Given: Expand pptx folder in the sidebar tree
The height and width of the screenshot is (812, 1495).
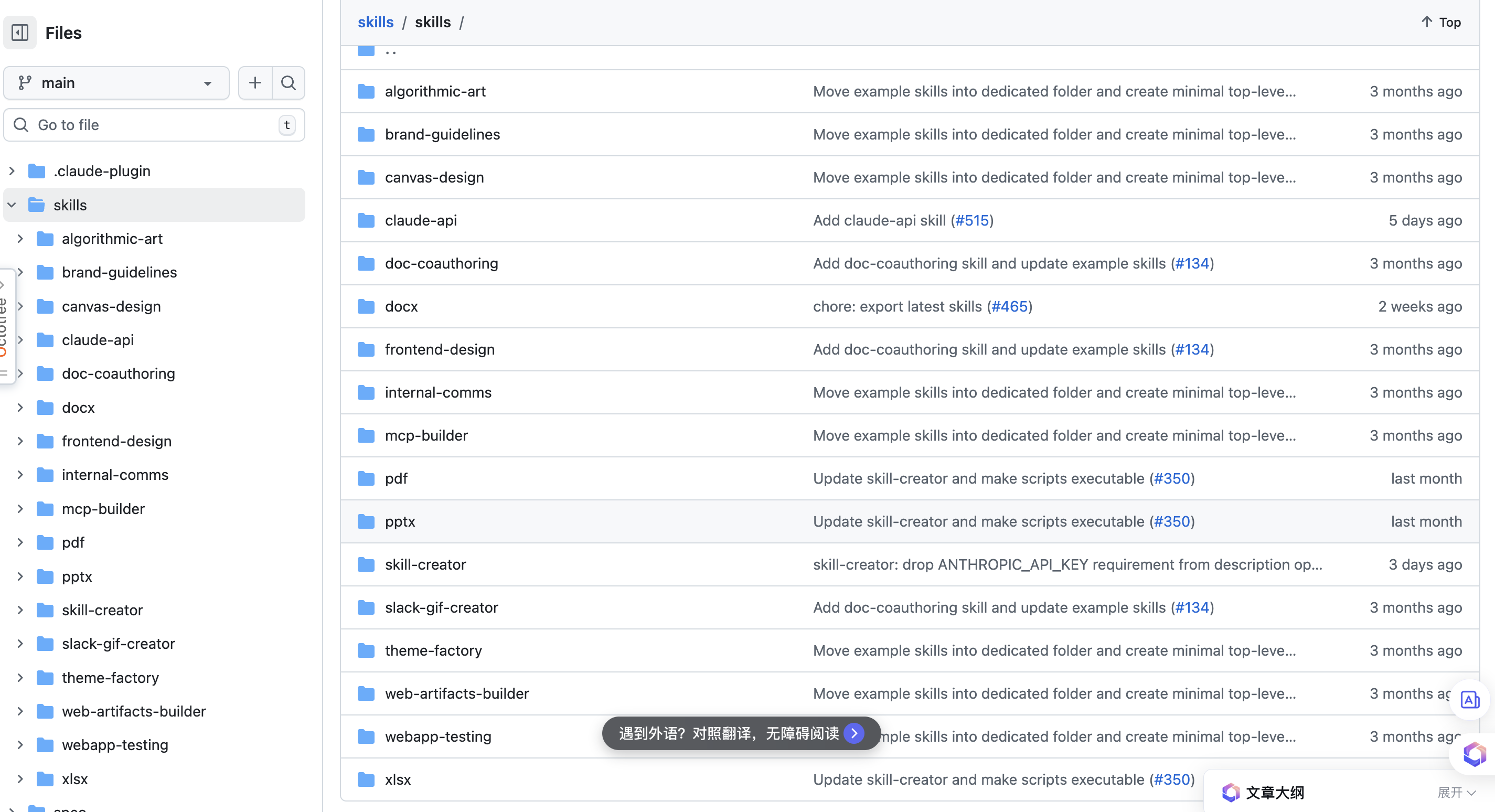Looking at the screenshot, I should (x=20, y=576).
